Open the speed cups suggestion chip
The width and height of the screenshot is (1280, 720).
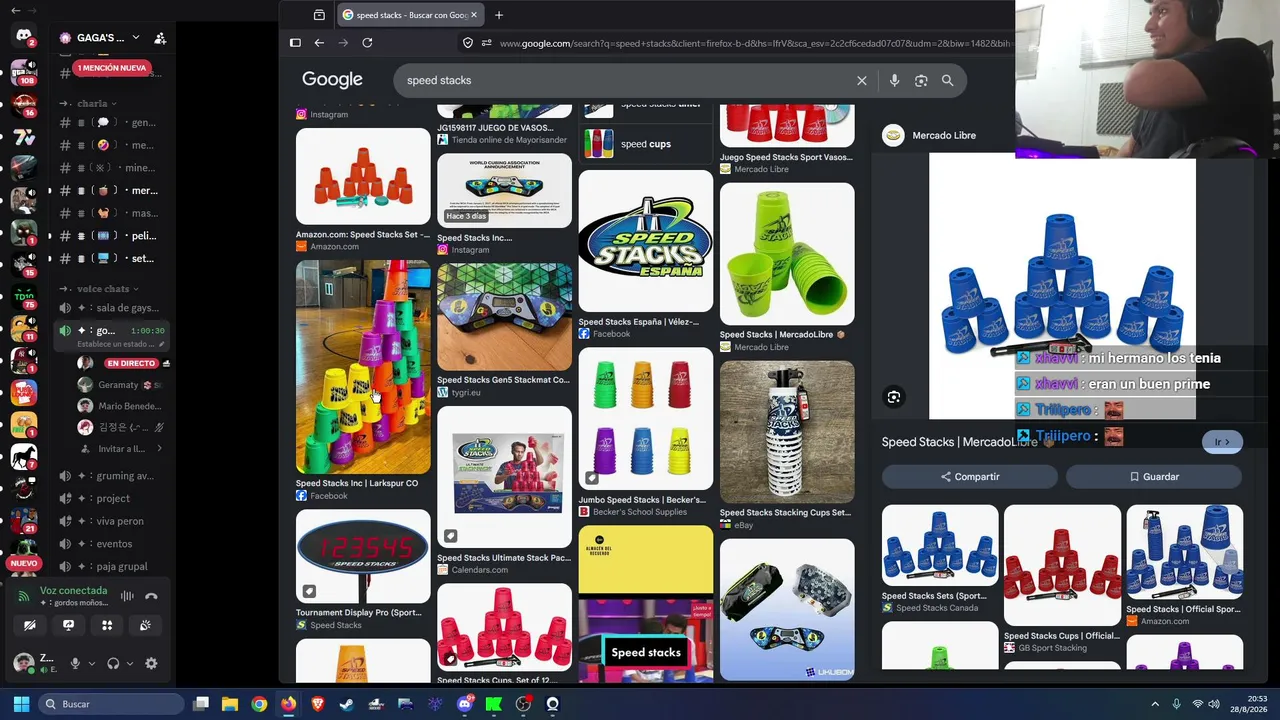(646, 144)
